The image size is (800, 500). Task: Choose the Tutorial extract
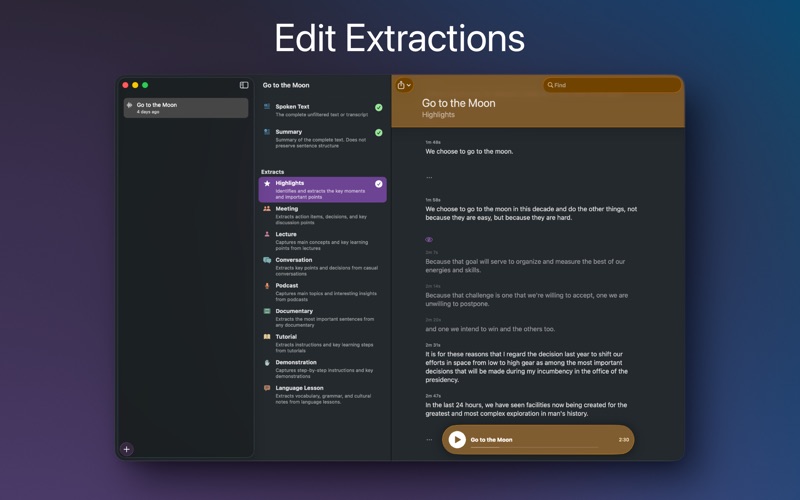(322, 343)
